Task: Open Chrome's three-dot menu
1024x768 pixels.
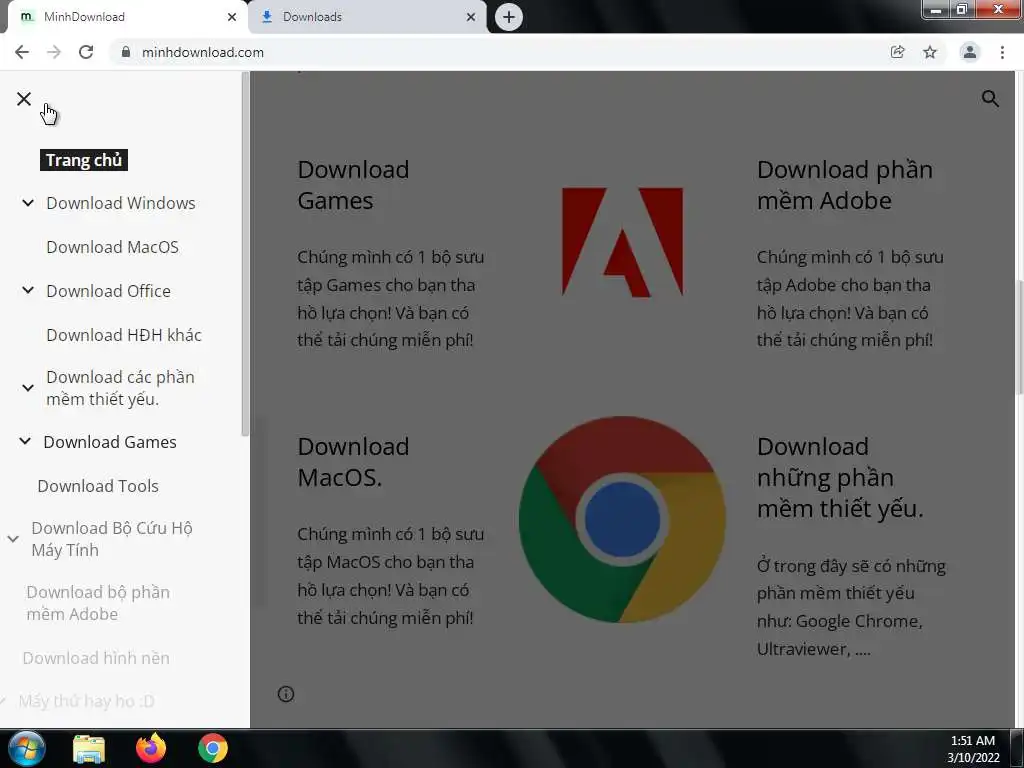Action: [1002, 52]
